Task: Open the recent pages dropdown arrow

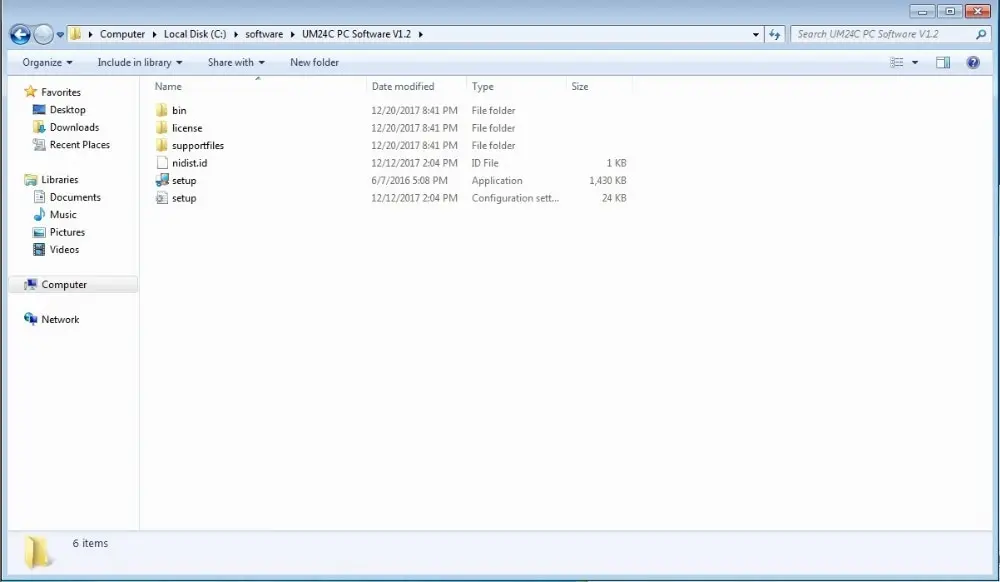Action: coord(60,34)
